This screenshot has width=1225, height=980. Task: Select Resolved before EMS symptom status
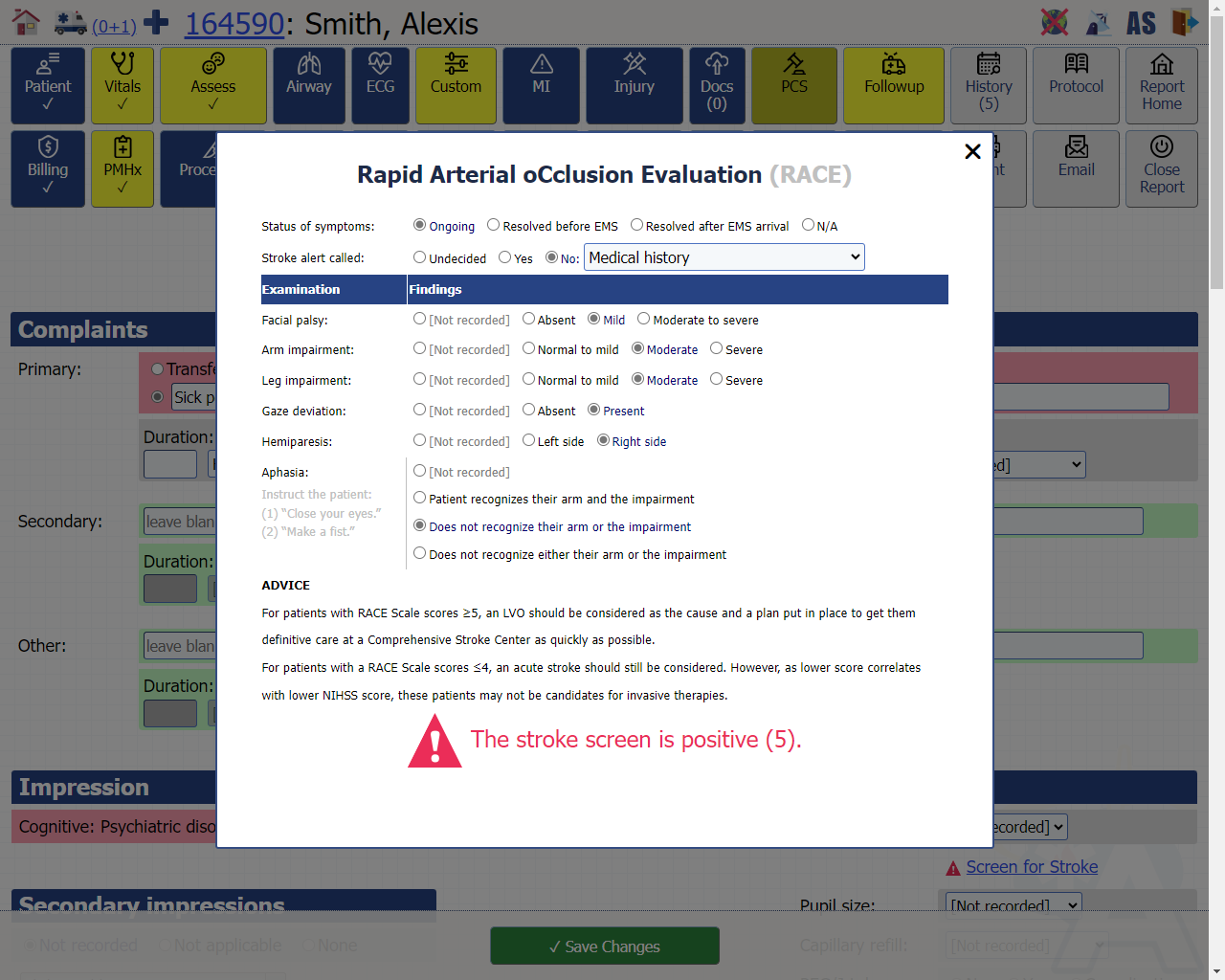(494, 226)
